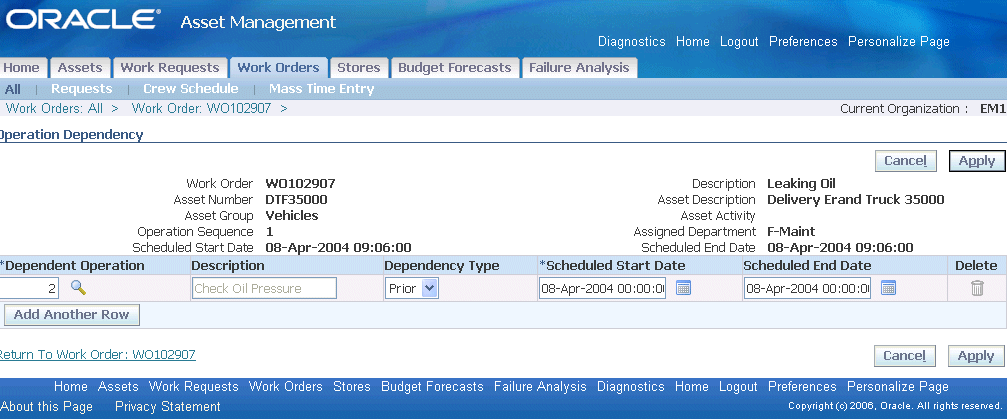Open the Failure Analysis tab

click(x=579, y=67)
